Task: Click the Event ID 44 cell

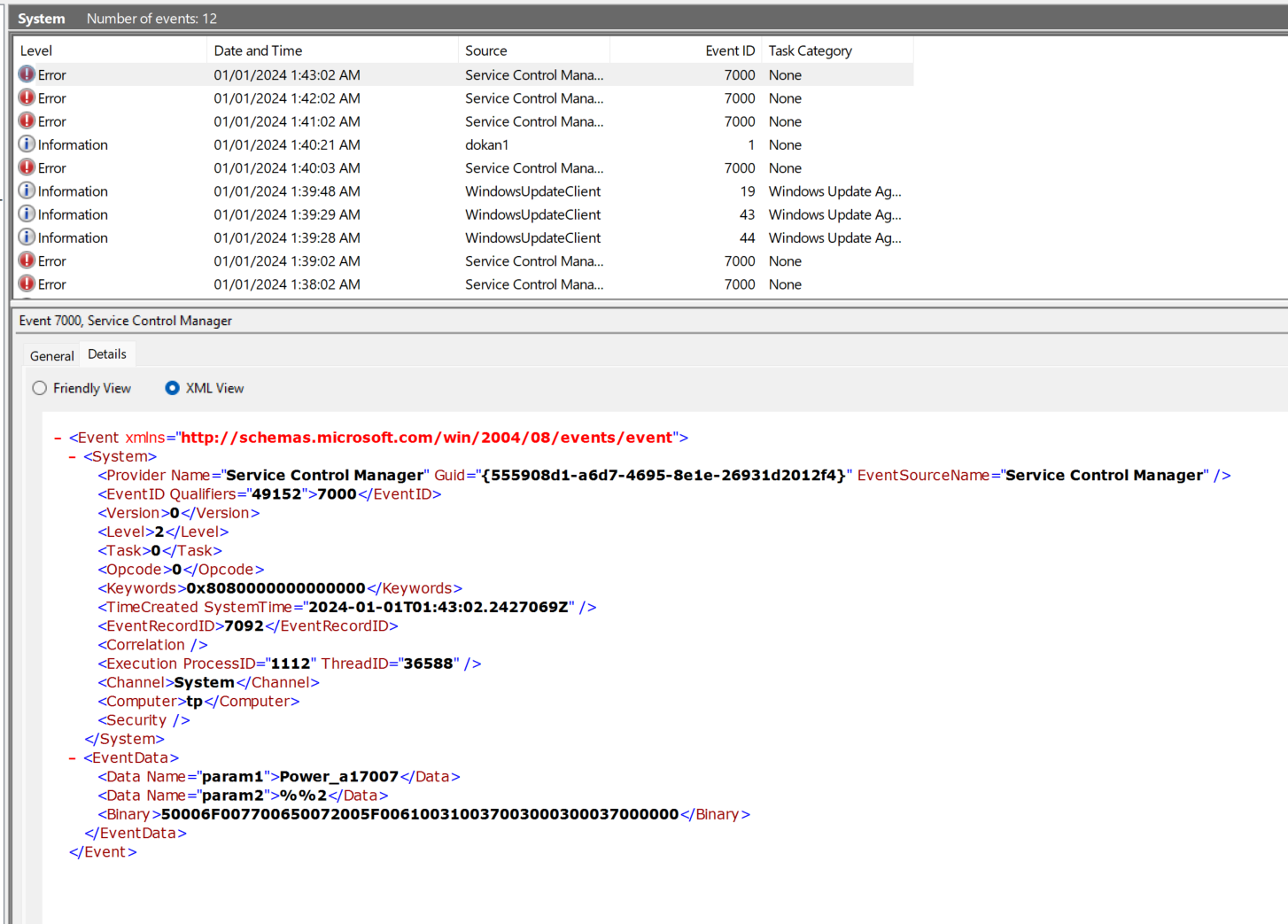Action: coord(748,237)
